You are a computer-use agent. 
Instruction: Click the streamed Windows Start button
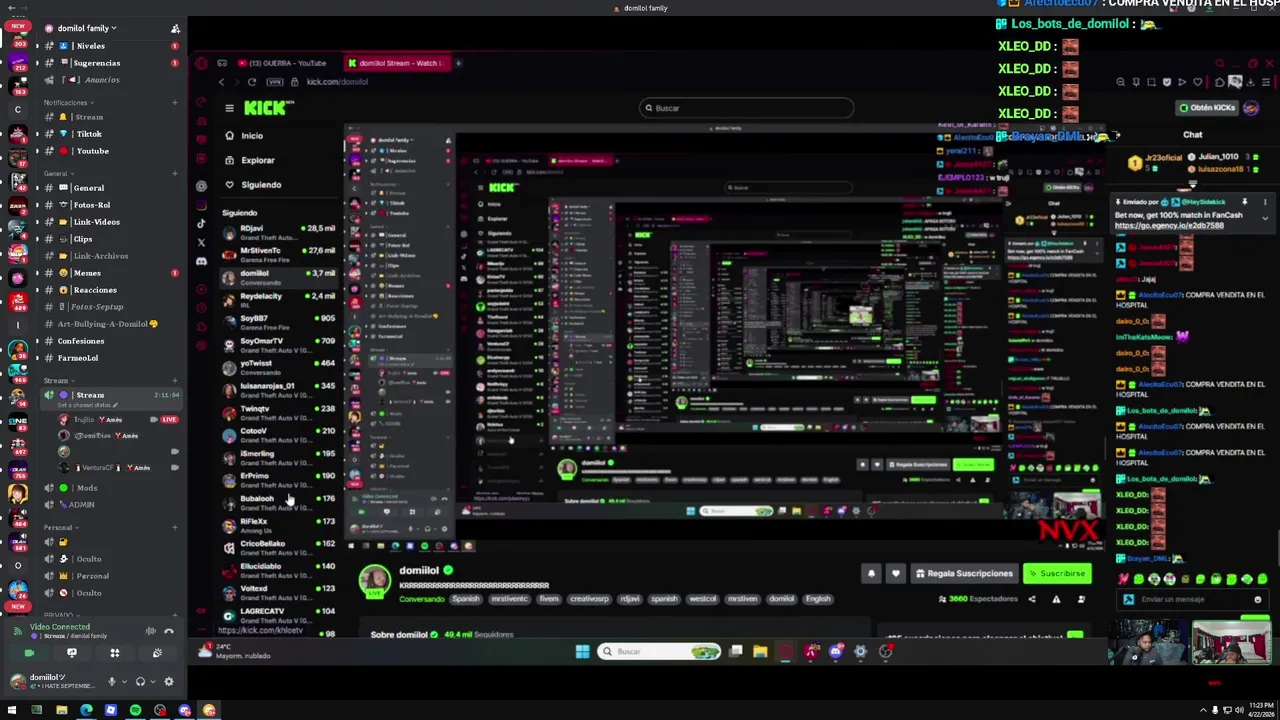[582, 652]
